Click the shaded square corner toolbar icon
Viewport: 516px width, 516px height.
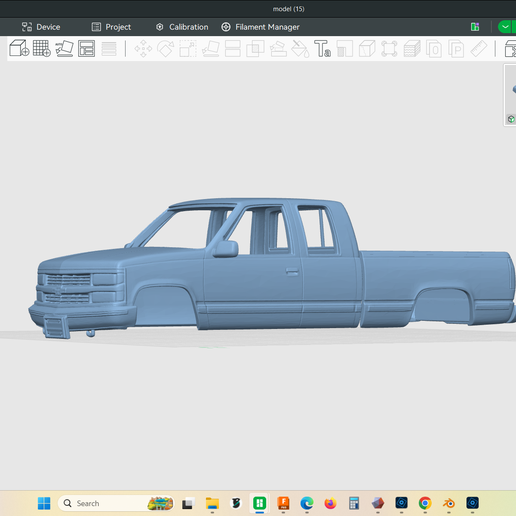point(345,49)
